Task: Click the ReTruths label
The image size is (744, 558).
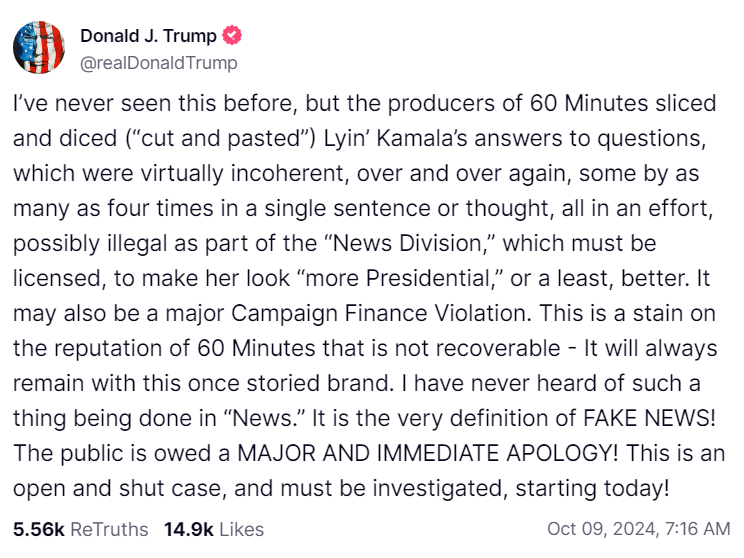Action: click(106, 528)
